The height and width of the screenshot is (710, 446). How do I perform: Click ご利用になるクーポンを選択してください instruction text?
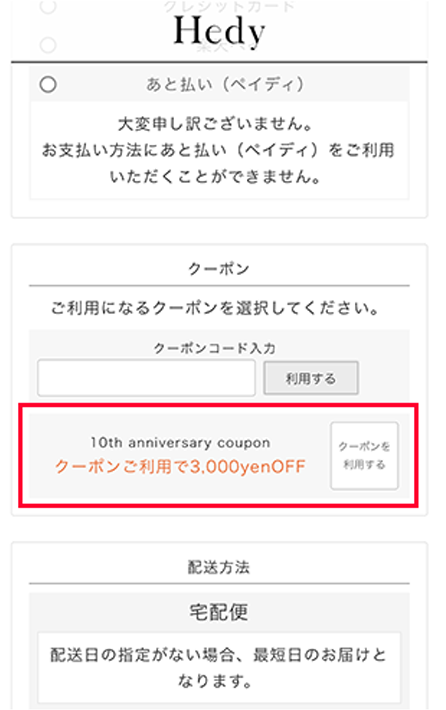coord(216,308)
